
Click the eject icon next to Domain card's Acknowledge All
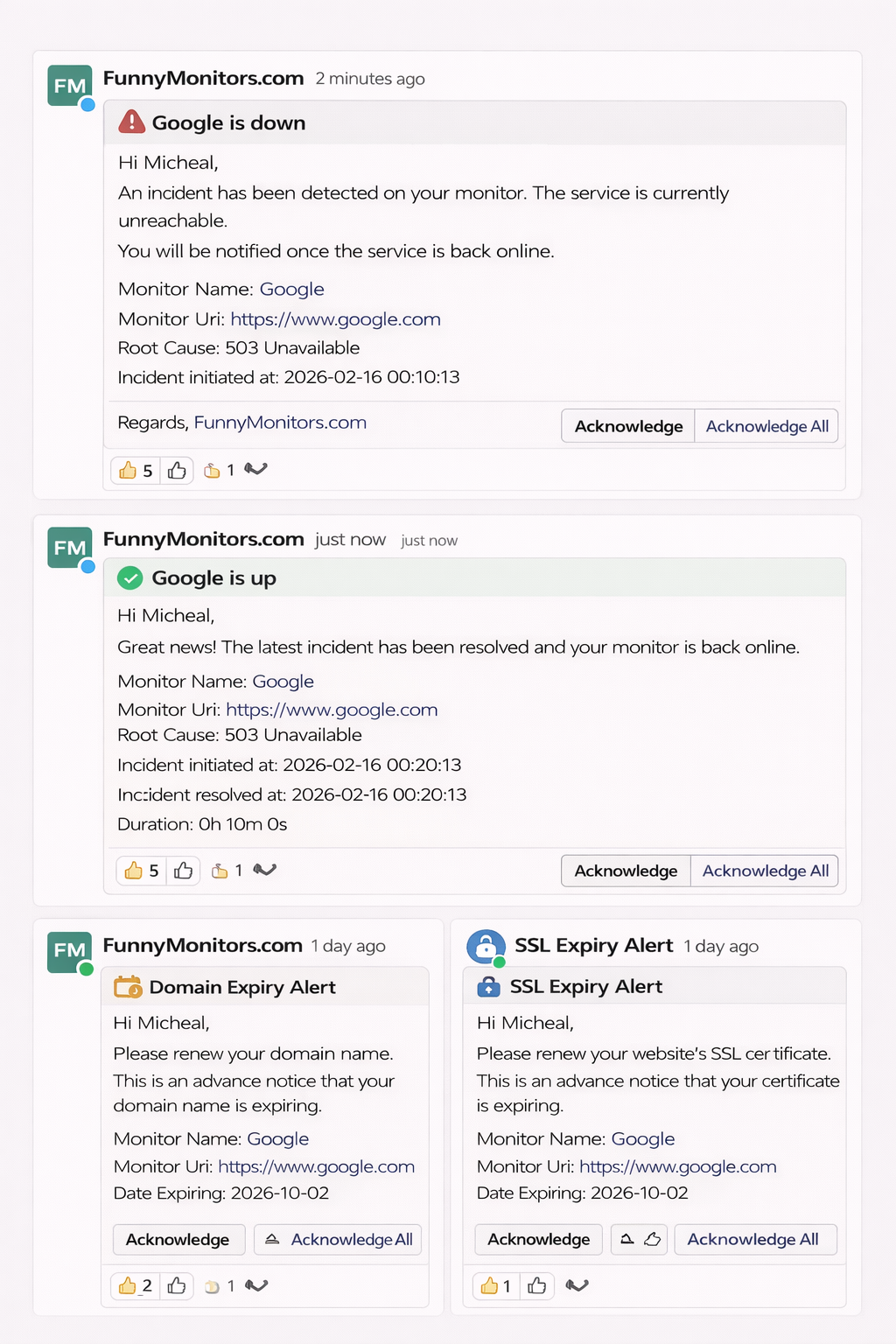coord(273,1239)
